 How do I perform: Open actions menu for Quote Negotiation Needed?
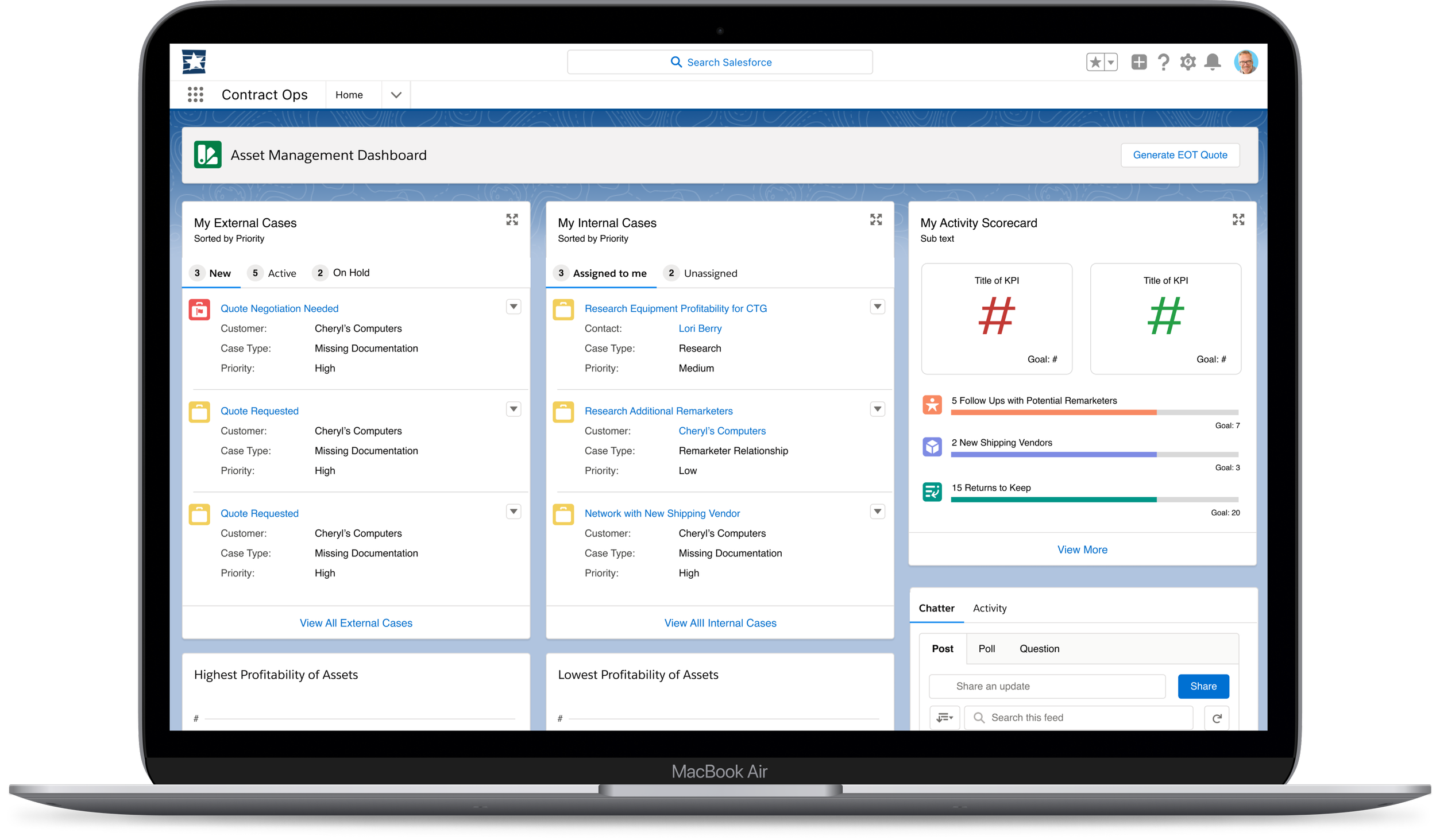[x=514, y=307]
